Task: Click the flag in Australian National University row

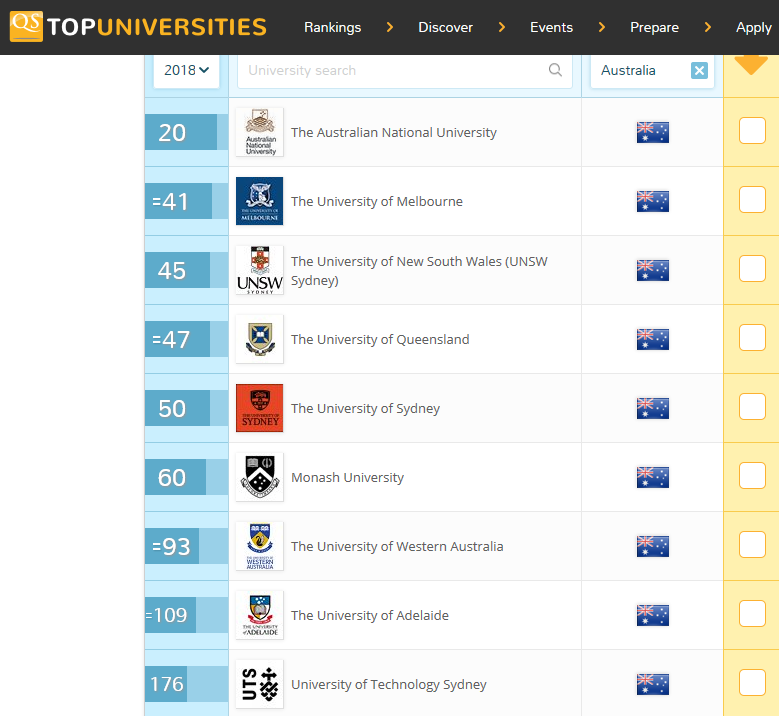Action: coord(653,132)
